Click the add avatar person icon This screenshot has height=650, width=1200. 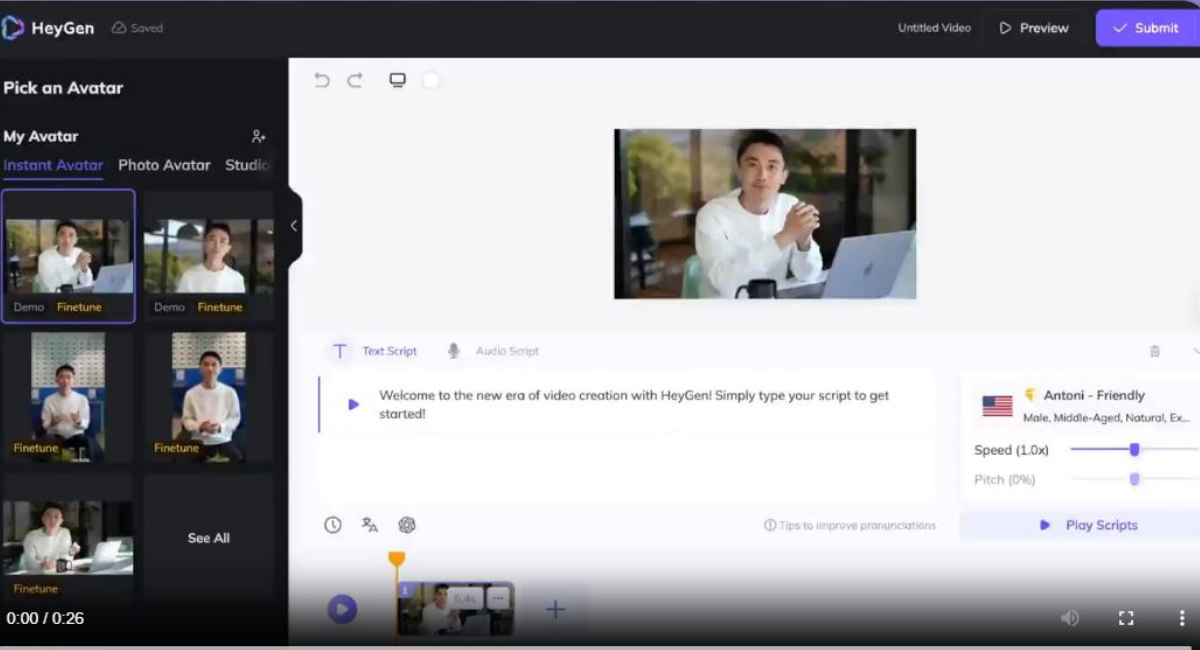coord(259,136)
